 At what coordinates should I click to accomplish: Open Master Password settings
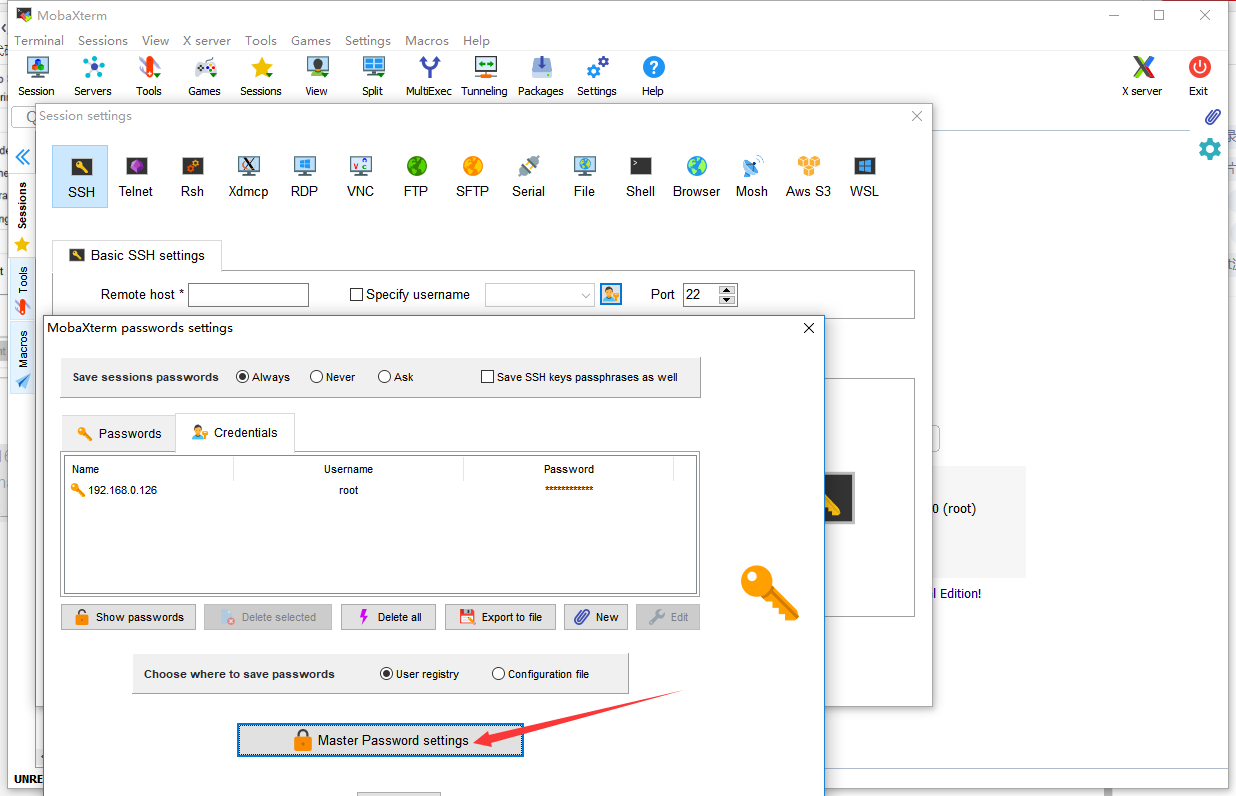pos(380,740)
